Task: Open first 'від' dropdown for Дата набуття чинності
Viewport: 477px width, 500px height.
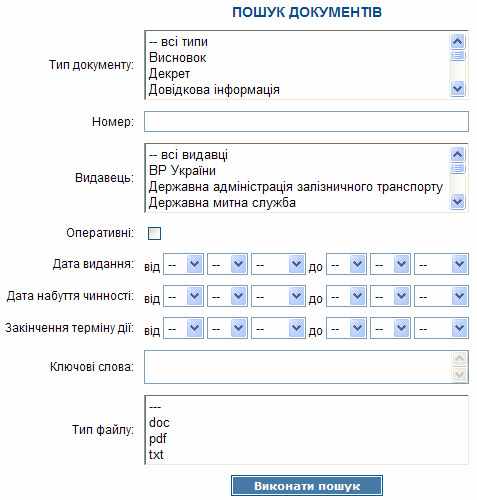Action: 183,296
